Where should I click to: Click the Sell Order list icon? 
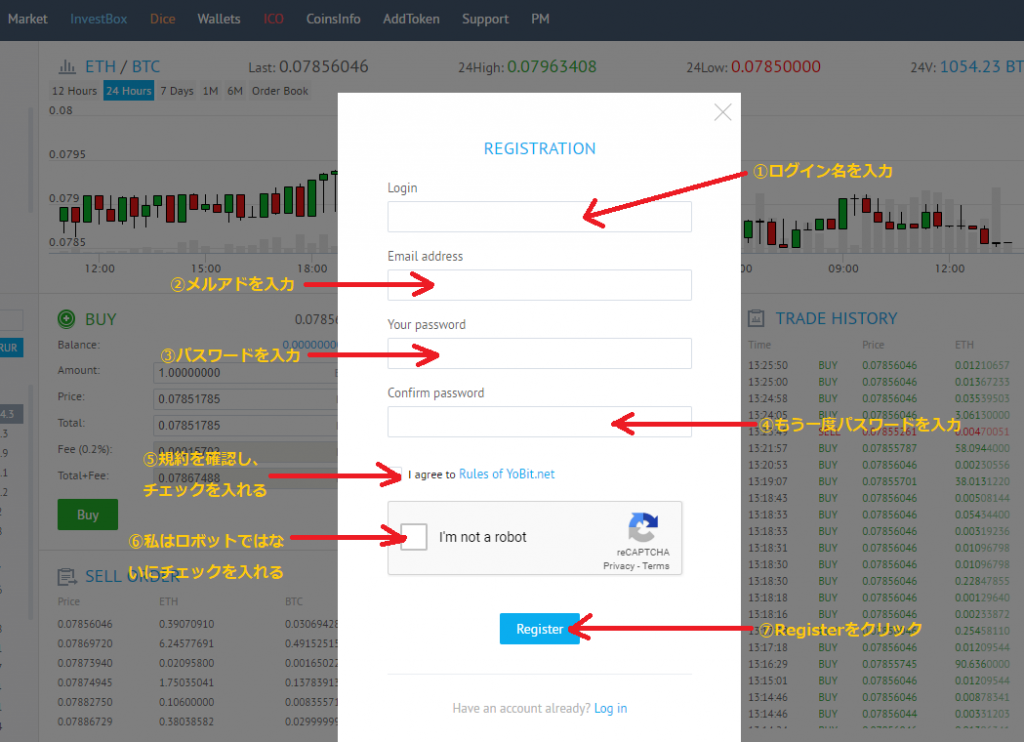(x=67, y=576)
